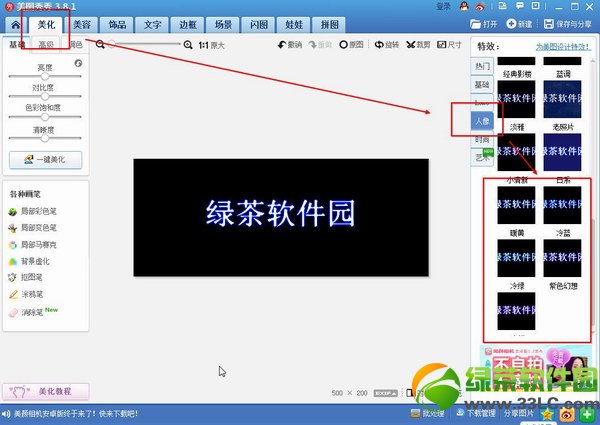Screen dimensions: 600x425
Task: Click the zoom slider handle
Action: tap(111, 44)
